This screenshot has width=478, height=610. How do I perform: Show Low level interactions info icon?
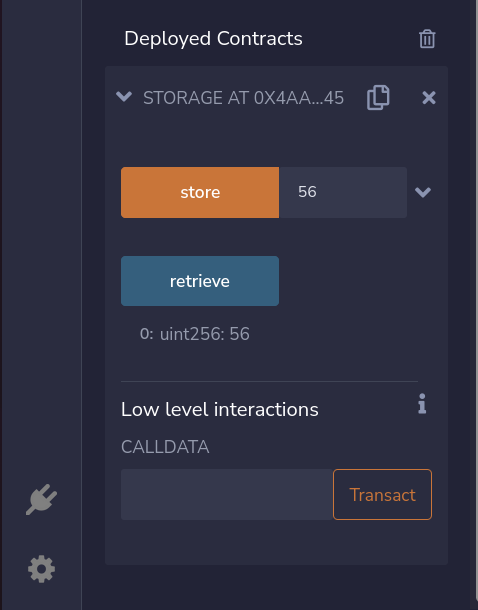point(422,403)
